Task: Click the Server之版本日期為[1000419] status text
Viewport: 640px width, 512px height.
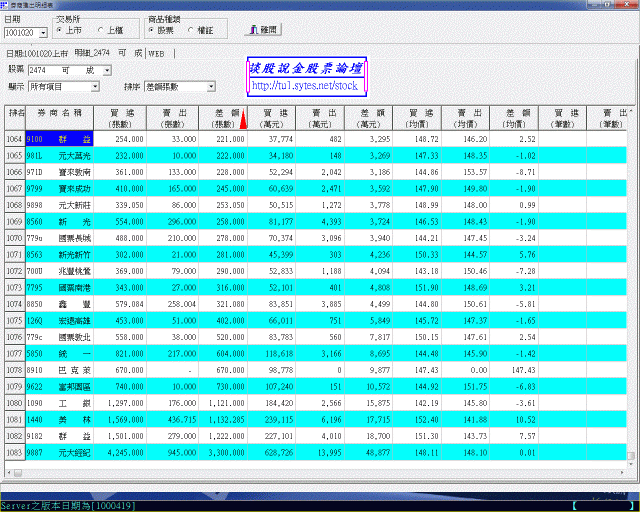Action: pyautogui.click(x=68, y=506)
